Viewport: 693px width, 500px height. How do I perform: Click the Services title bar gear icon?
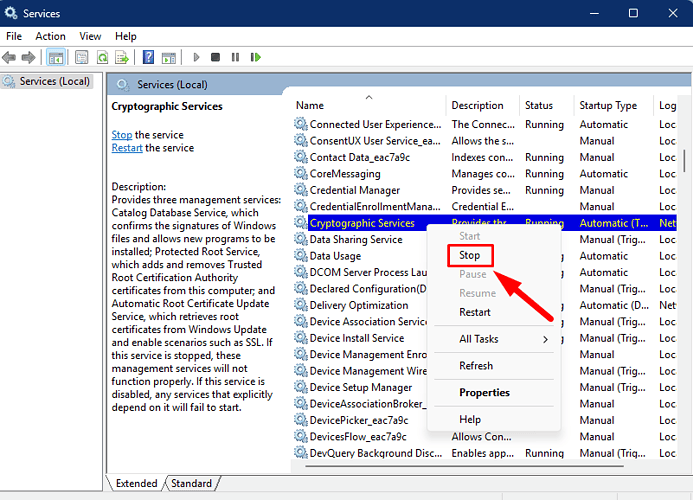click(11, 13)
